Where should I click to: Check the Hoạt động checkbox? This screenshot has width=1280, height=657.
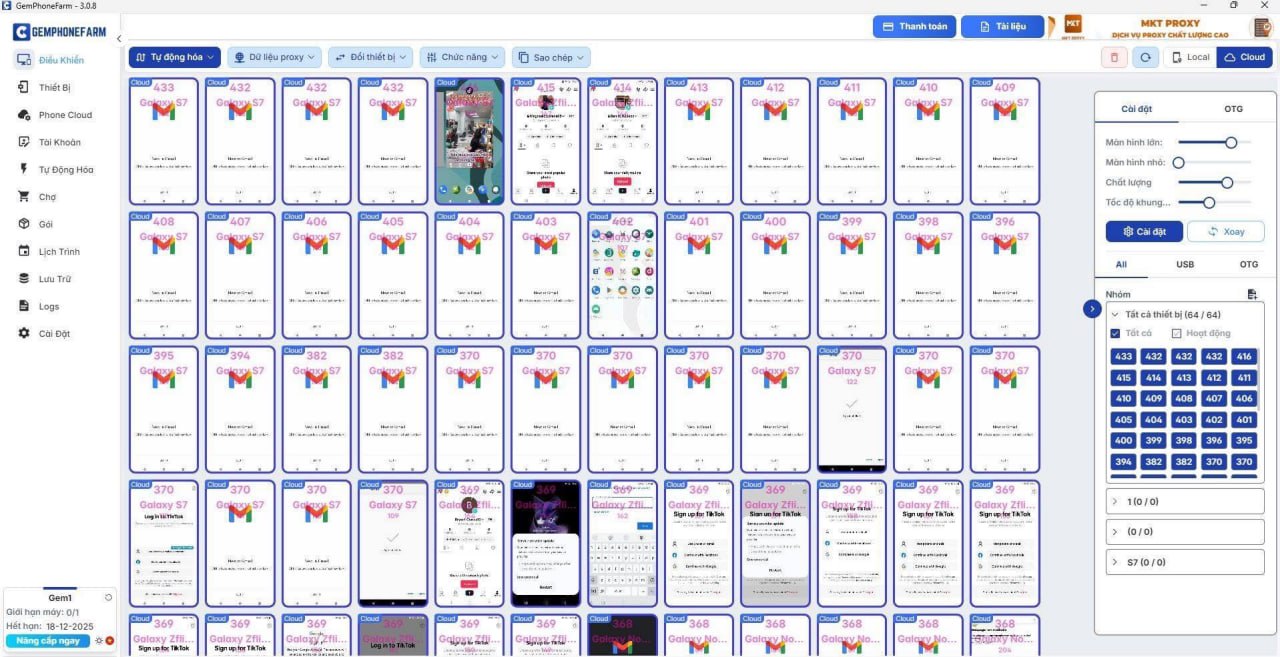[x=1177, y=333]
